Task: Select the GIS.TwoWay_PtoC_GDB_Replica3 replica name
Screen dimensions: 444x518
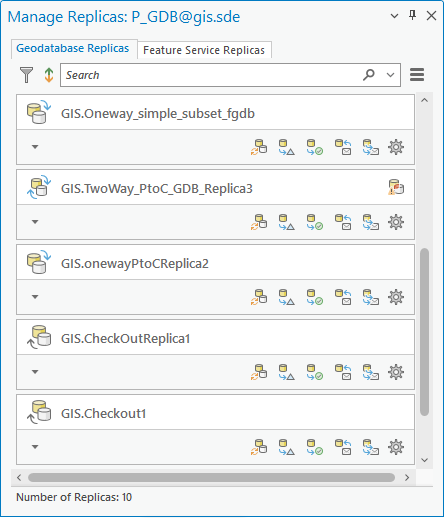Action: [x=157, y=189]
